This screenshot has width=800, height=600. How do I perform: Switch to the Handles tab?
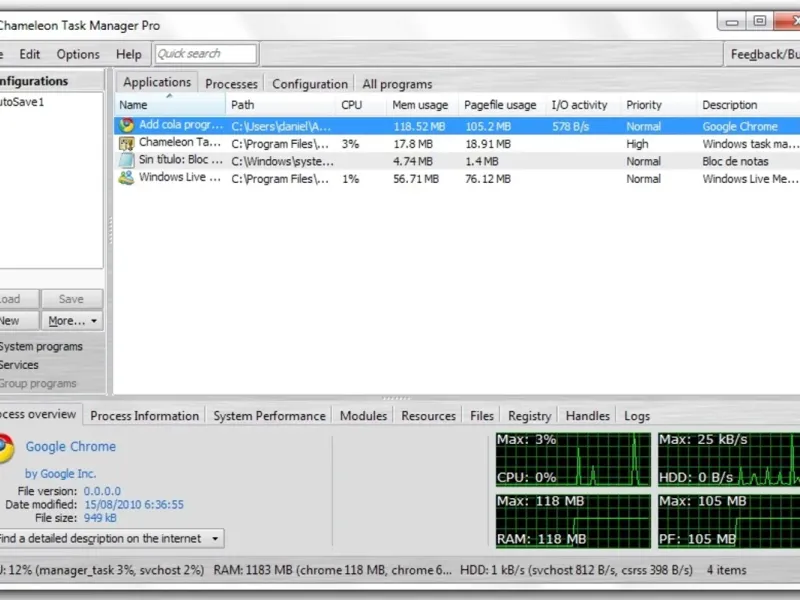[587, 416]
